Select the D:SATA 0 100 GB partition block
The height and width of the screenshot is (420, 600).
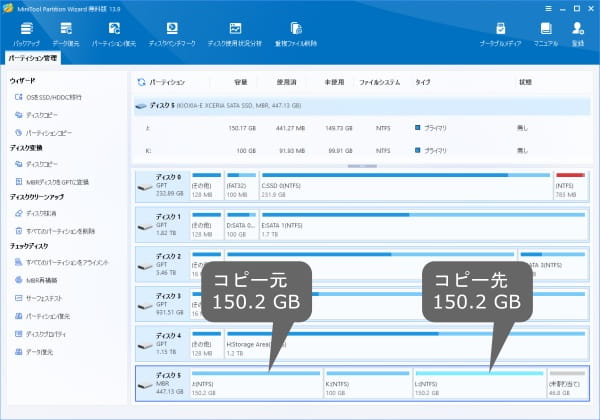[x=241, y=226]
